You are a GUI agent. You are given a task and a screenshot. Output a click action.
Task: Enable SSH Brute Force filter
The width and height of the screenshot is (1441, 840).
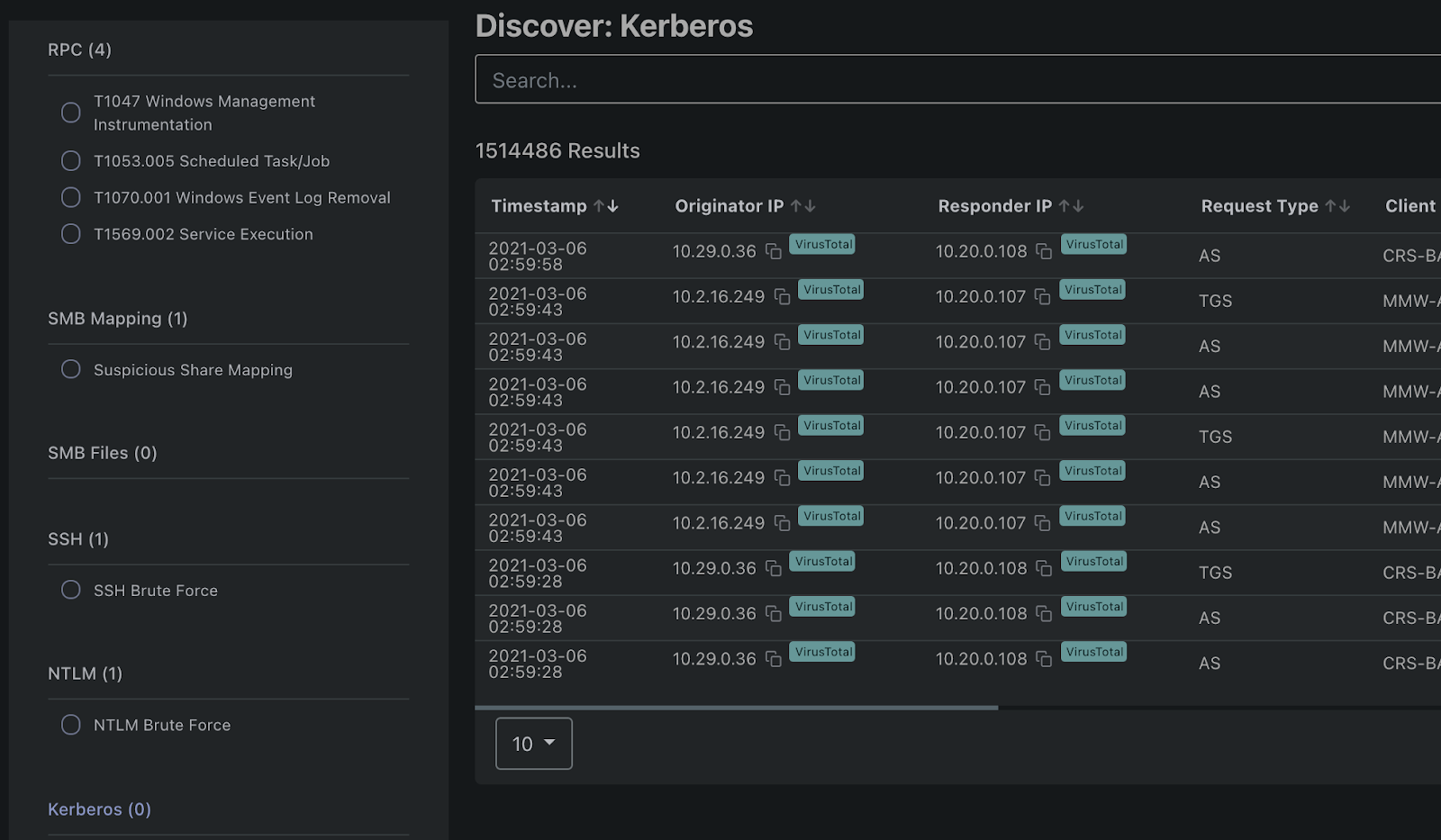(71, 590)
